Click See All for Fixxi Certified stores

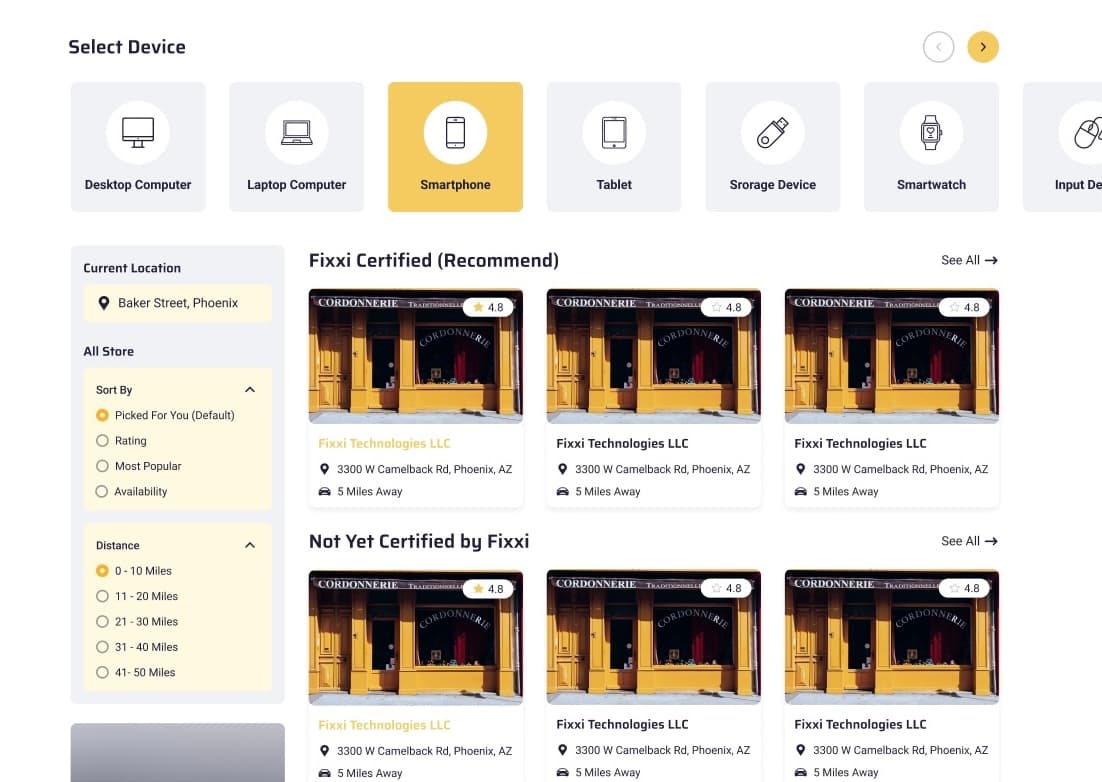coord(968,260)
